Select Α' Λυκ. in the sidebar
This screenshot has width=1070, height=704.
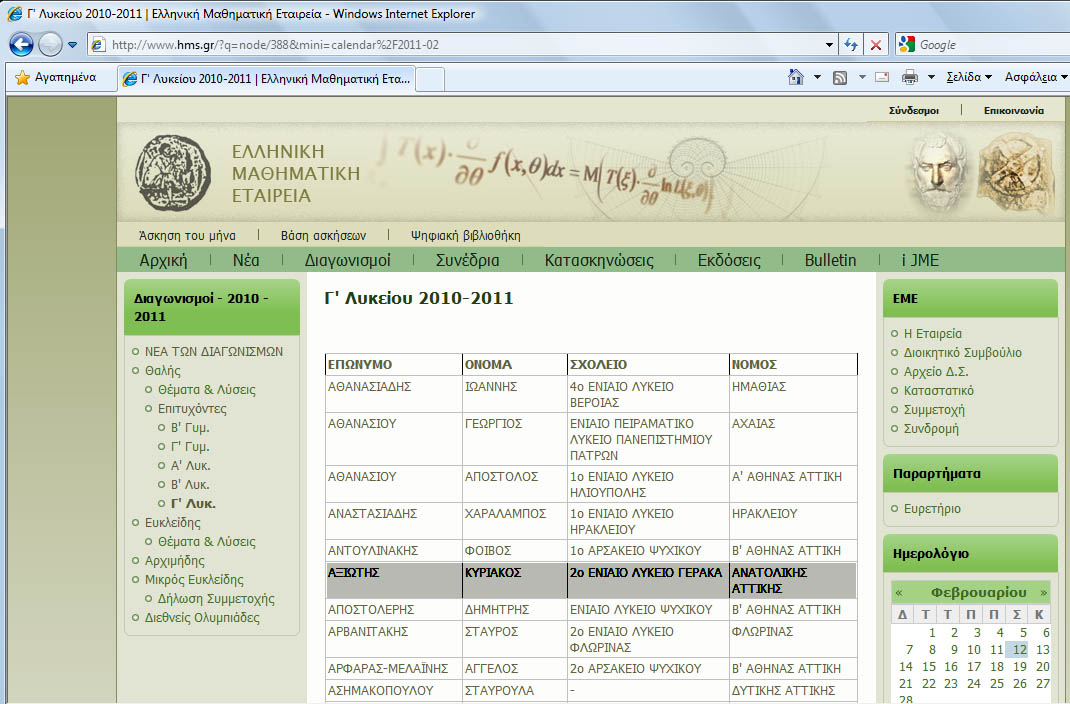(190, 466)
